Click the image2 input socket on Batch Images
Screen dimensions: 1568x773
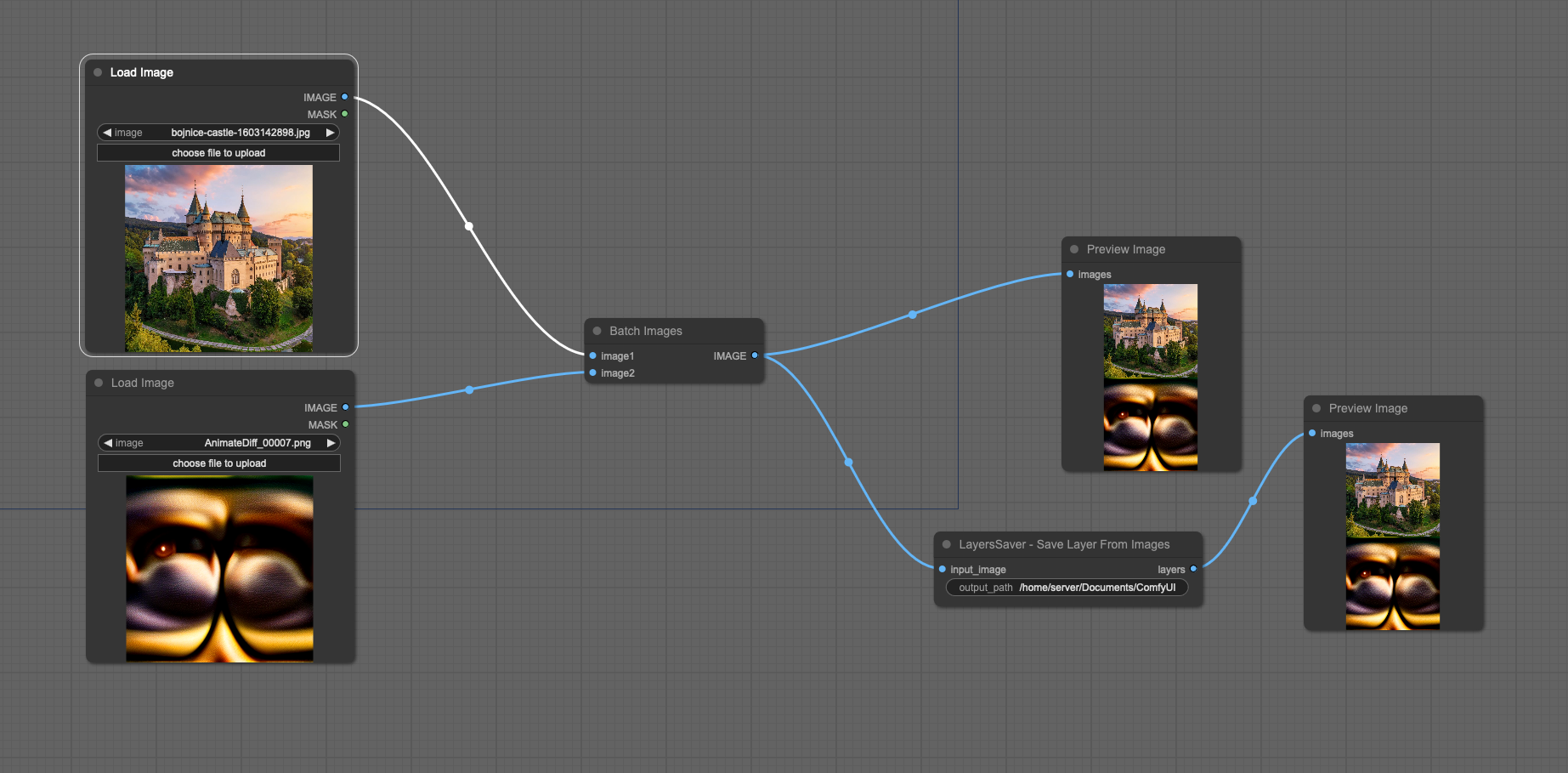592,372
